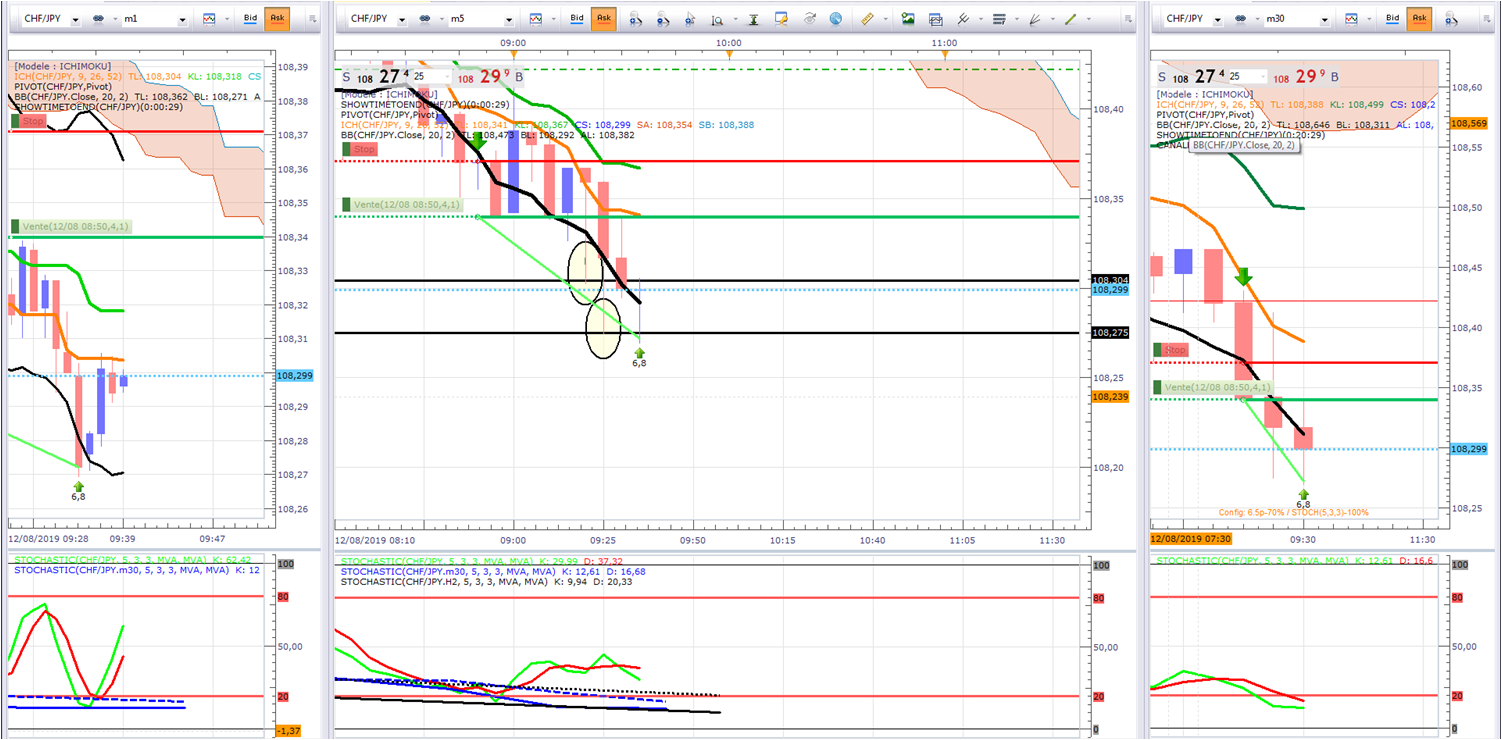
Task: Click the 108,304 price label on m5 axis
Action: pyautogui.click(x=1109, y=280)
